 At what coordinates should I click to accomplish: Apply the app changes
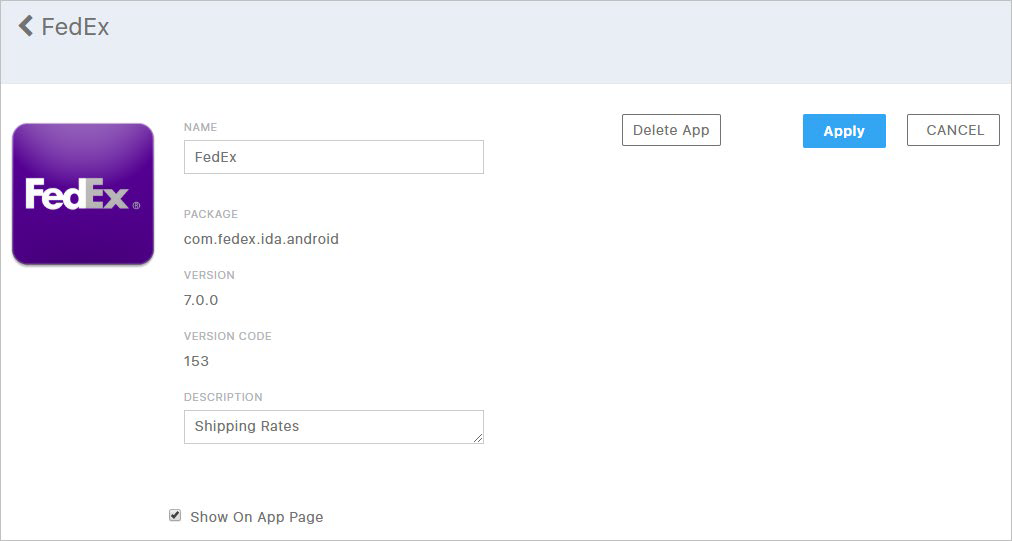(844, 131)
